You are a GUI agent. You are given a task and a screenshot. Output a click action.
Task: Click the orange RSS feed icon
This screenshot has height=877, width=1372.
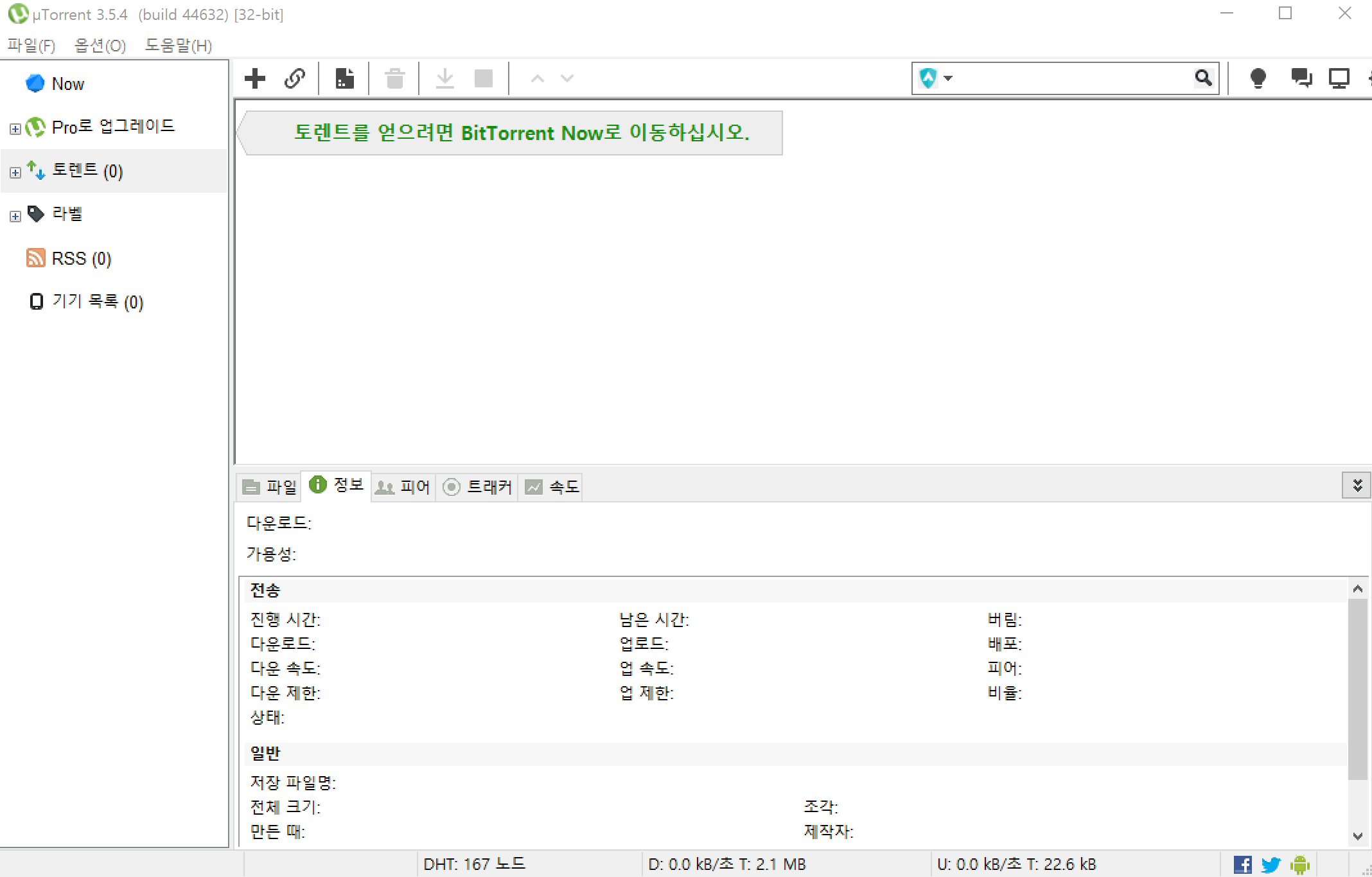[35, 258]
